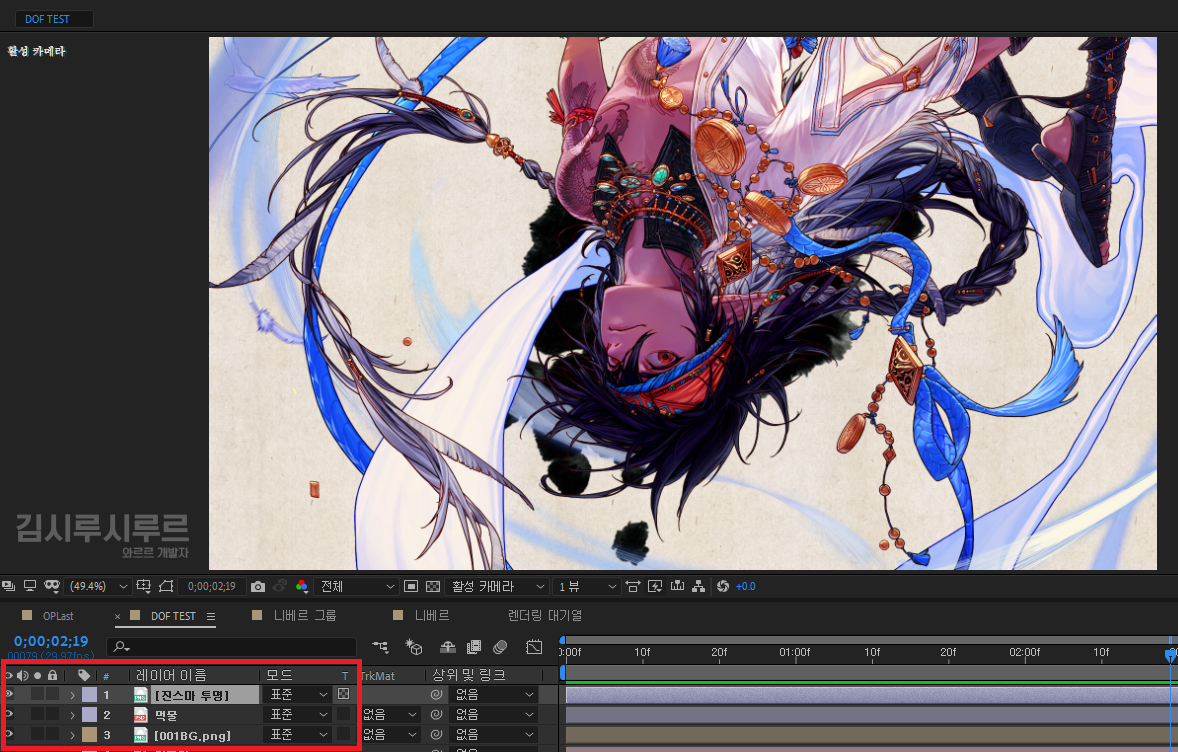Click the timeline layer search field
The image size is (1178, 752).
click(x=233, y=646)
